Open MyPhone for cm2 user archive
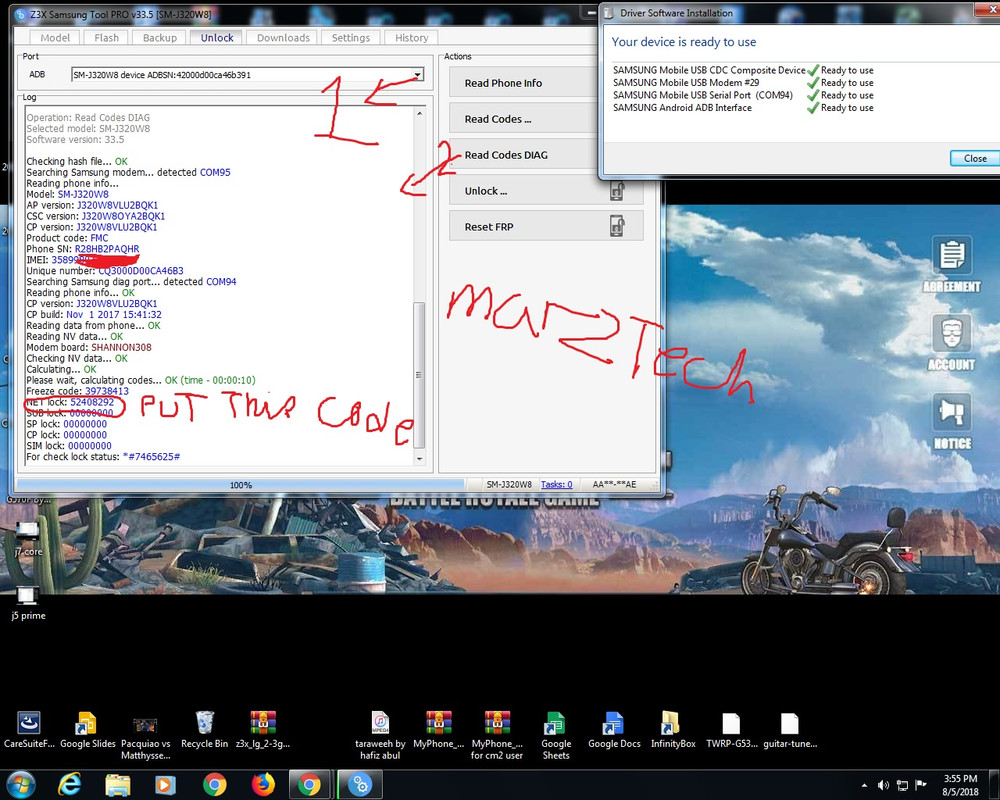The image size is (1000, 800). [497, 736]
